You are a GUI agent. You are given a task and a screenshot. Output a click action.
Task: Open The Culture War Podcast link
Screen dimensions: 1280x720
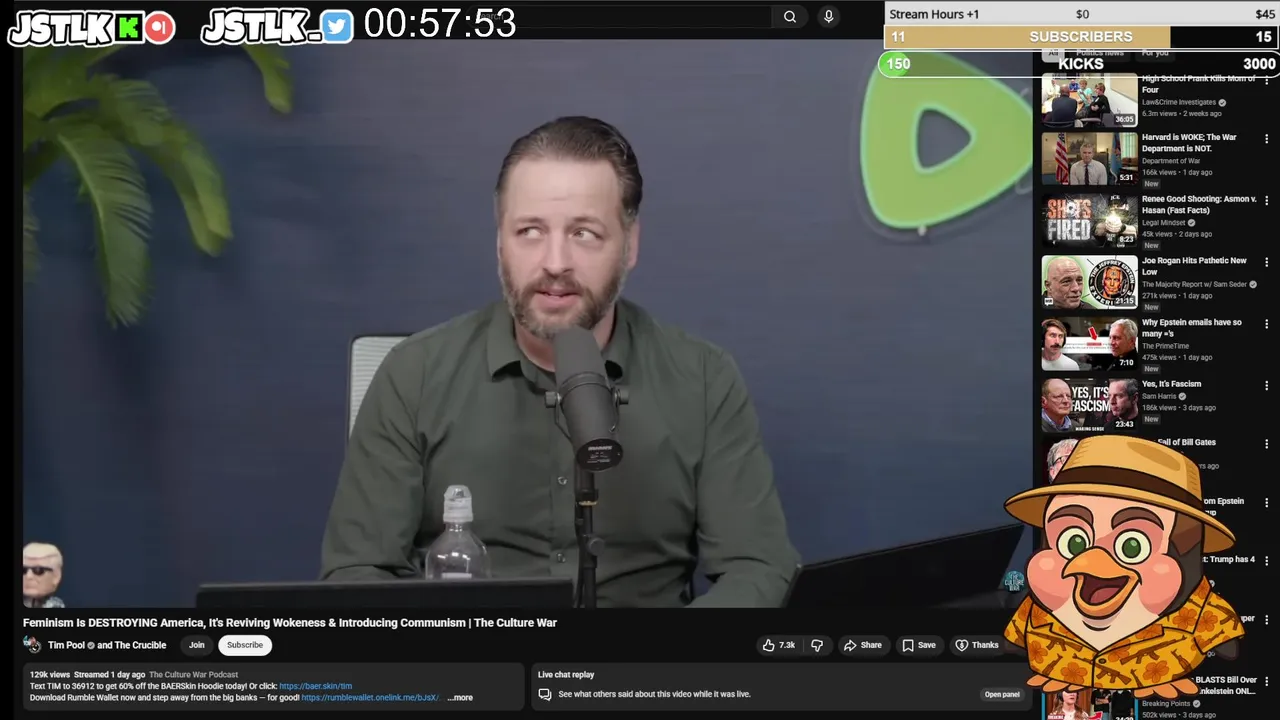coord(194,675)
